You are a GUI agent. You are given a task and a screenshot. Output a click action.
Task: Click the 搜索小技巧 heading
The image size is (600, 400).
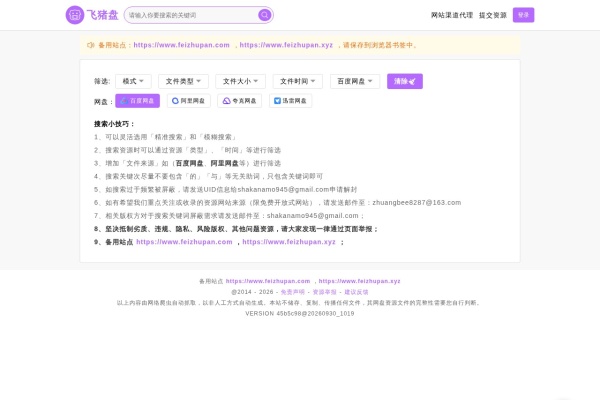tap(114, 124)
